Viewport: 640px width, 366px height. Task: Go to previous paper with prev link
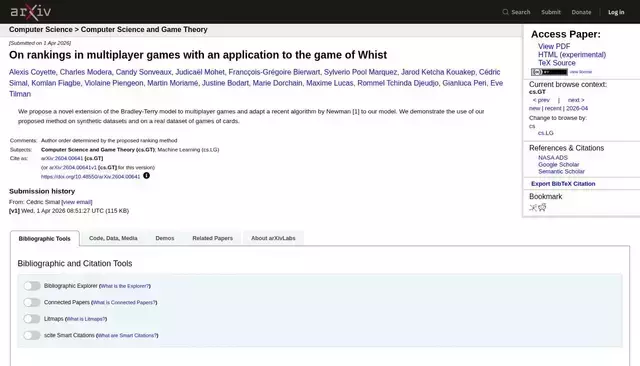pyautogui.click(x=541, y=100)
